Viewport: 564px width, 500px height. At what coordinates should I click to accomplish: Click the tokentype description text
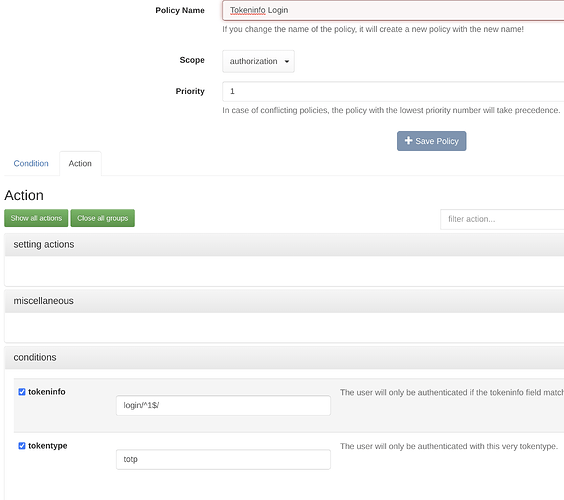click(449, 446)
